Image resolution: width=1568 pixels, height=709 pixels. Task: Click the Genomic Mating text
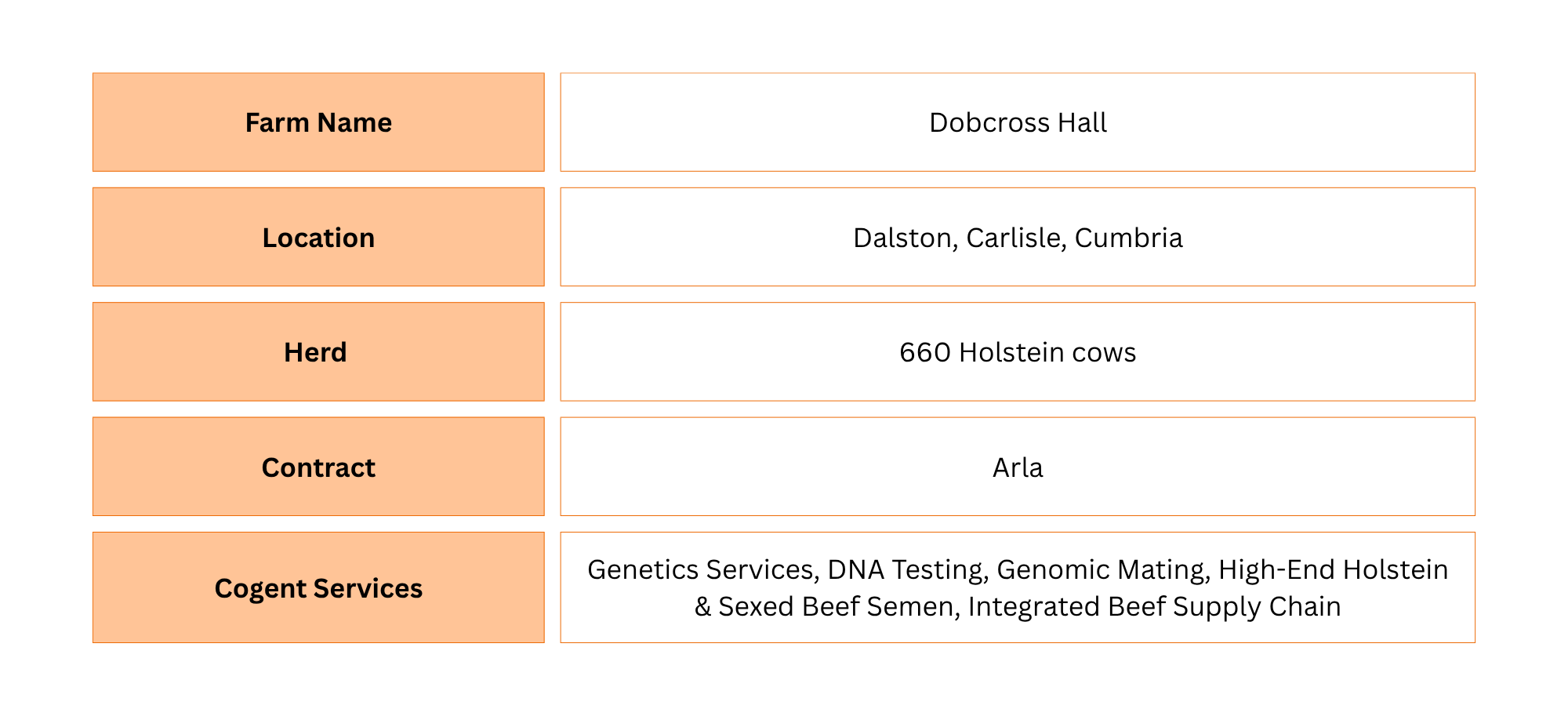coord(1102,569)
